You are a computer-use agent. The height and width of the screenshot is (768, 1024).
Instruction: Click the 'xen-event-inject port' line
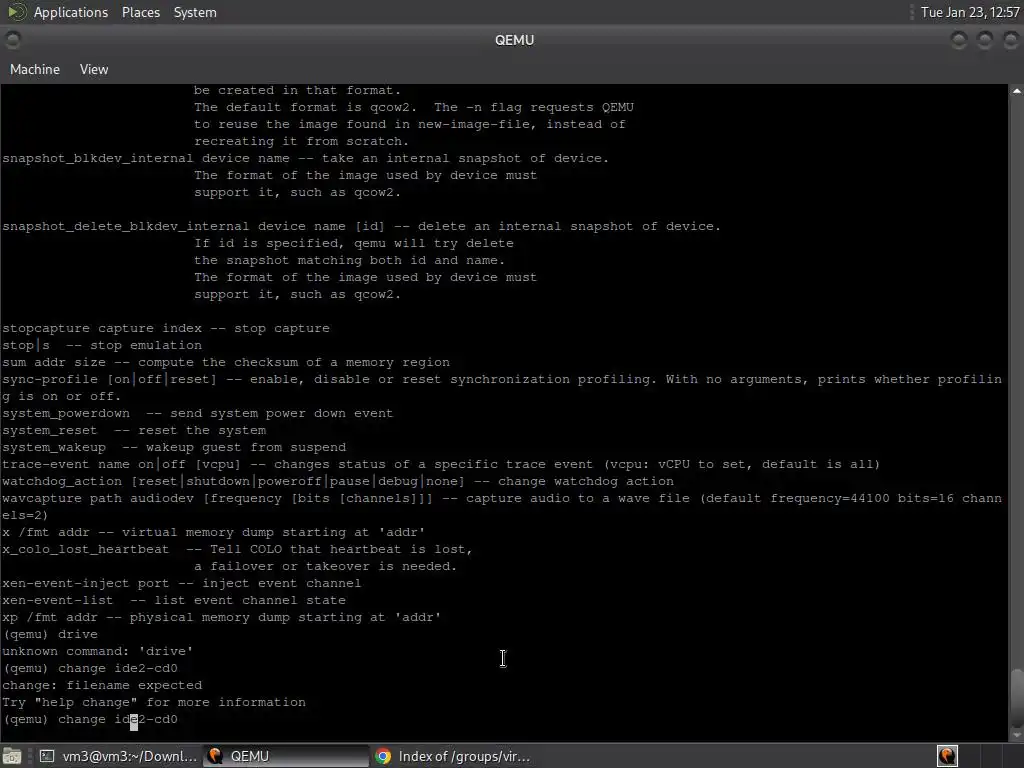tap(182, 583)
